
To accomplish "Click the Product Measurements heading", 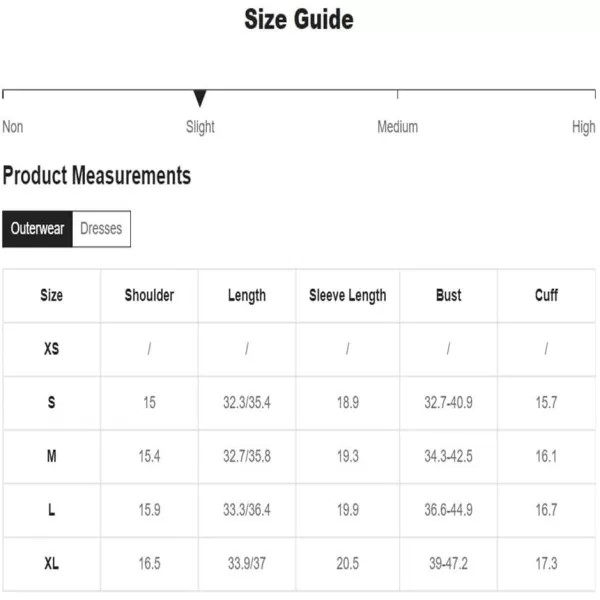I will pyautogui.click(x=97, y=176).
